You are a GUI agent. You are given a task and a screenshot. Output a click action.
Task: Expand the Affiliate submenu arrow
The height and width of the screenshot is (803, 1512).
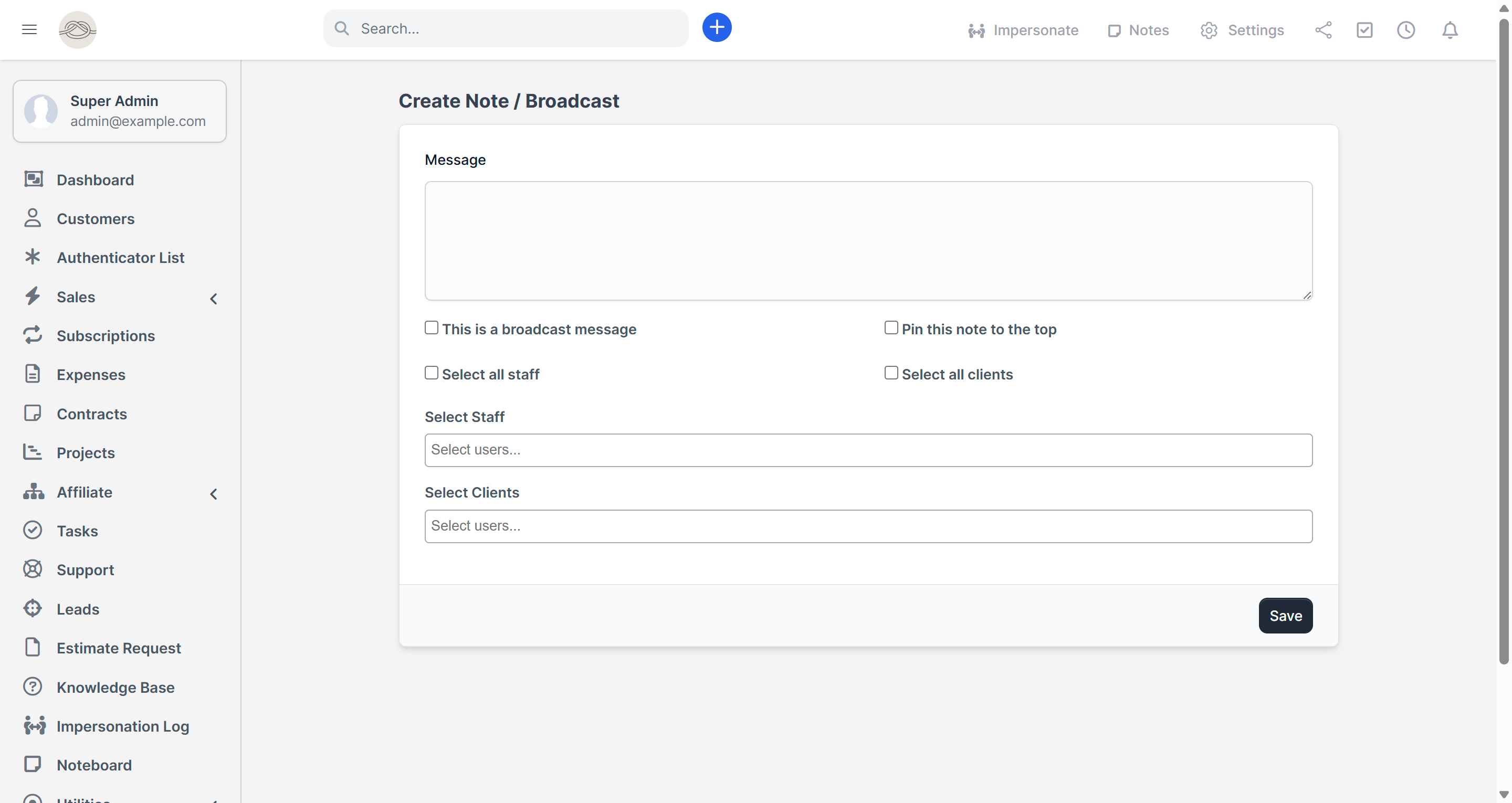point(214,494)
